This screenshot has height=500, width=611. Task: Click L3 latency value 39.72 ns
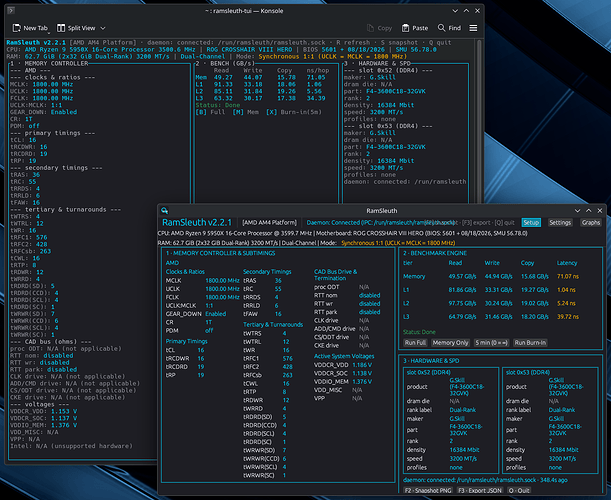pyautogui.click(x=568, y=316)
